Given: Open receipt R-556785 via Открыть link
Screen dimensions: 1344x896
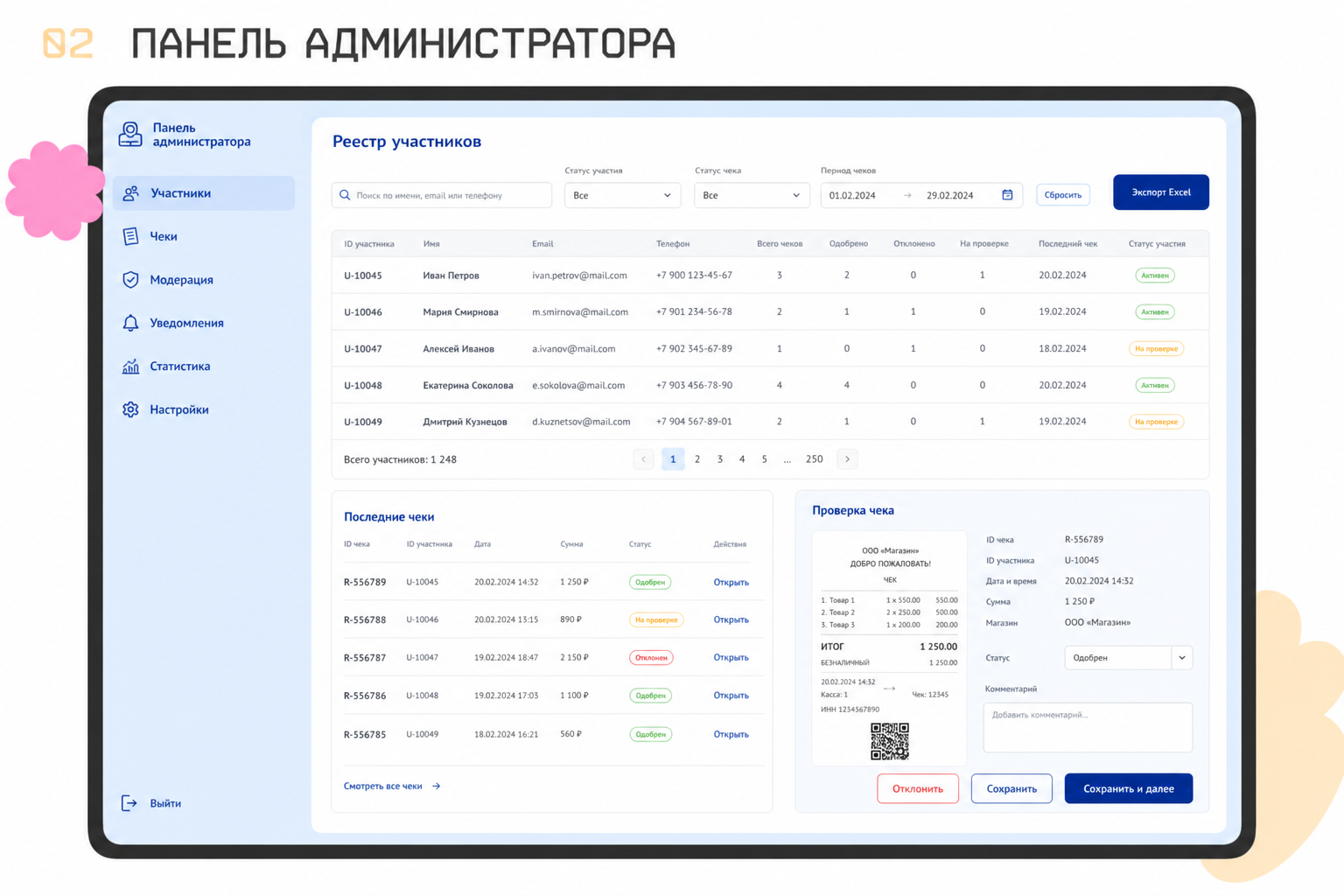Looking at the screenshot, I should pyautogui.click(x=731, y=734).
